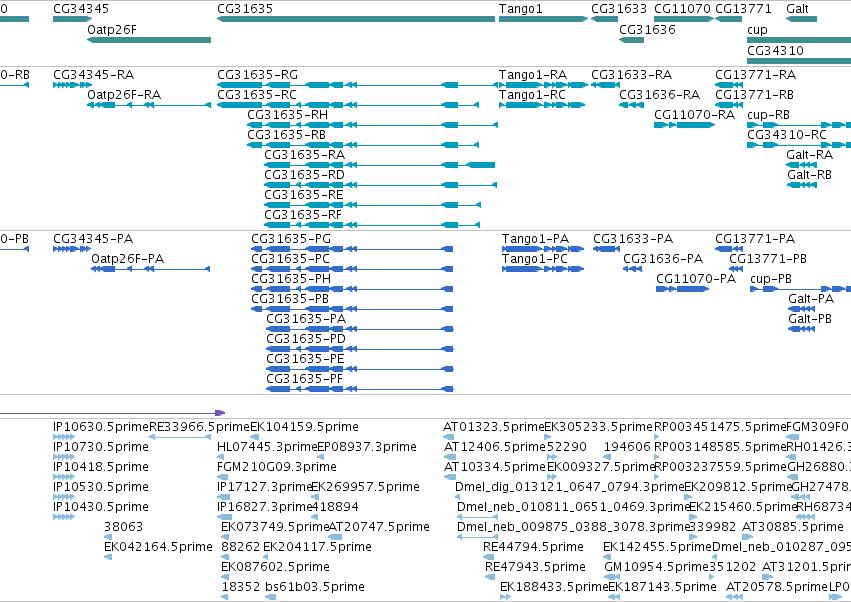Screen dimensions: 851x602
Task: Click the Galt-RB transcript label
Action: tap(809, 175)
